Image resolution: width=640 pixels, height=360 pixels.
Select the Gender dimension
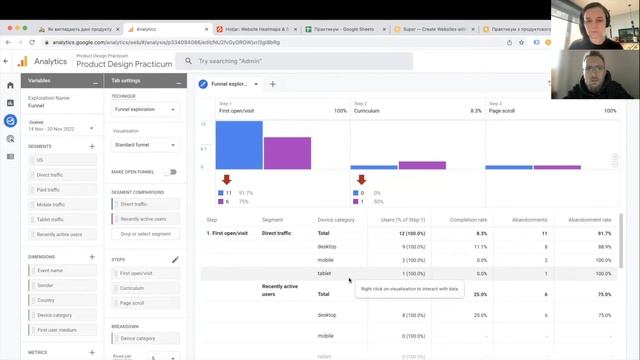point(62,285)
